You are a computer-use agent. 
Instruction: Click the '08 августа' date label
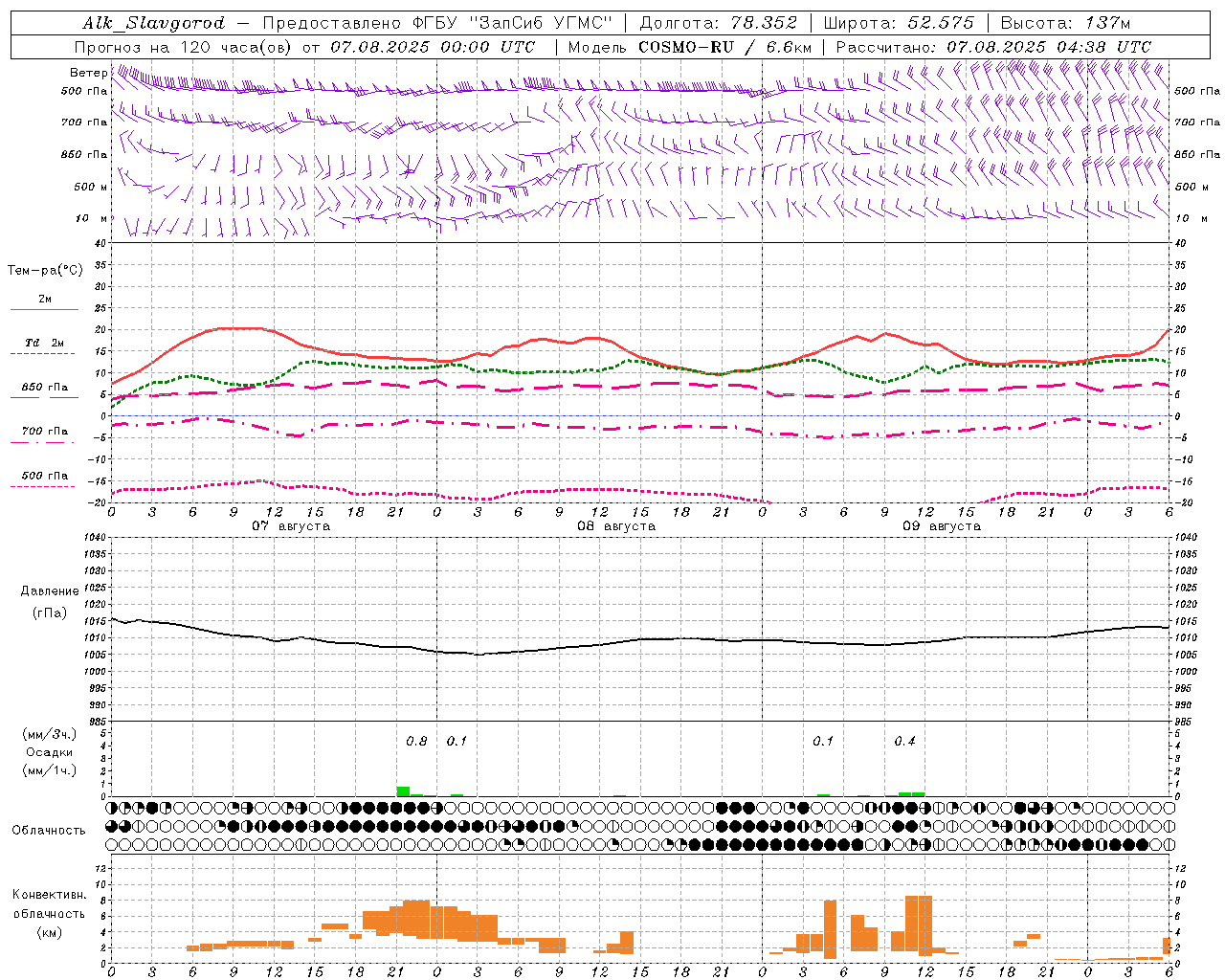click(x=616, y=526)
